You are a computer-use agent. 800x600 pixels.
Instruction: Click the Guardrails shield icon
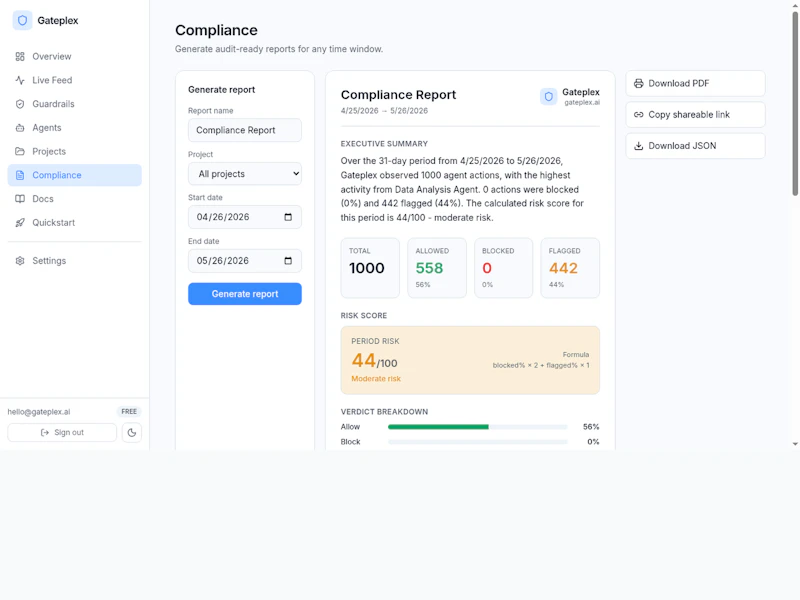20,104
